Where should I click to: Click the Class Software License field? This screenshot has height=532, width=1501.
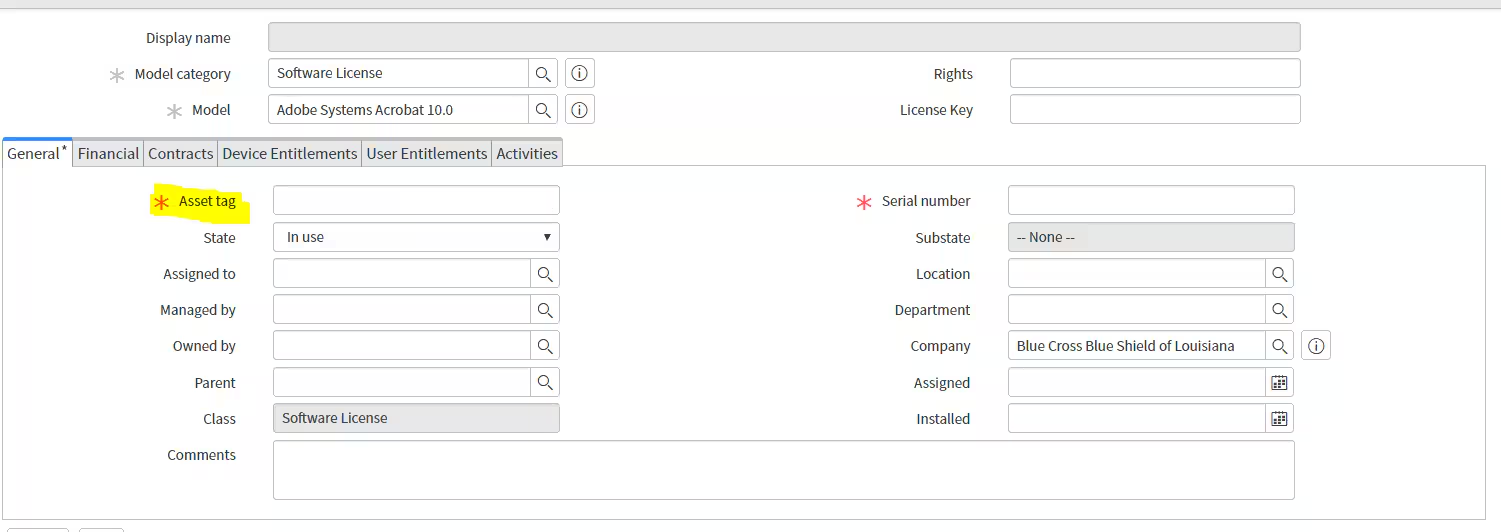(416, 418)
